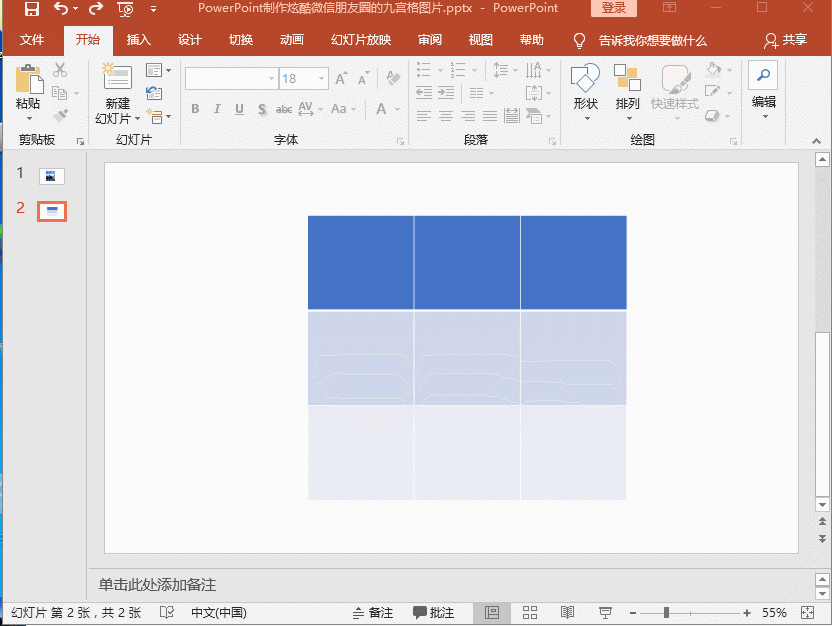832x626 pixels.
Task: Open 快速样式 quick styles
Action: click(x=675, y=90)
